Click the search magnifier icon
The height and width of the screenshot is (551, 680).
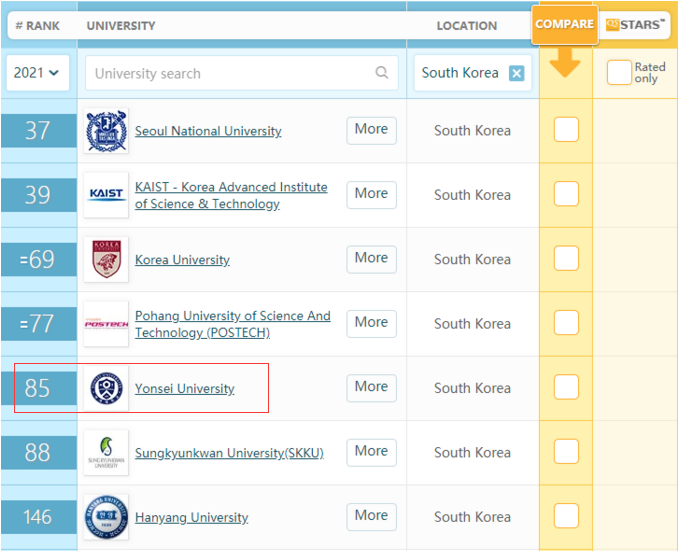click(x=381, y=72)
